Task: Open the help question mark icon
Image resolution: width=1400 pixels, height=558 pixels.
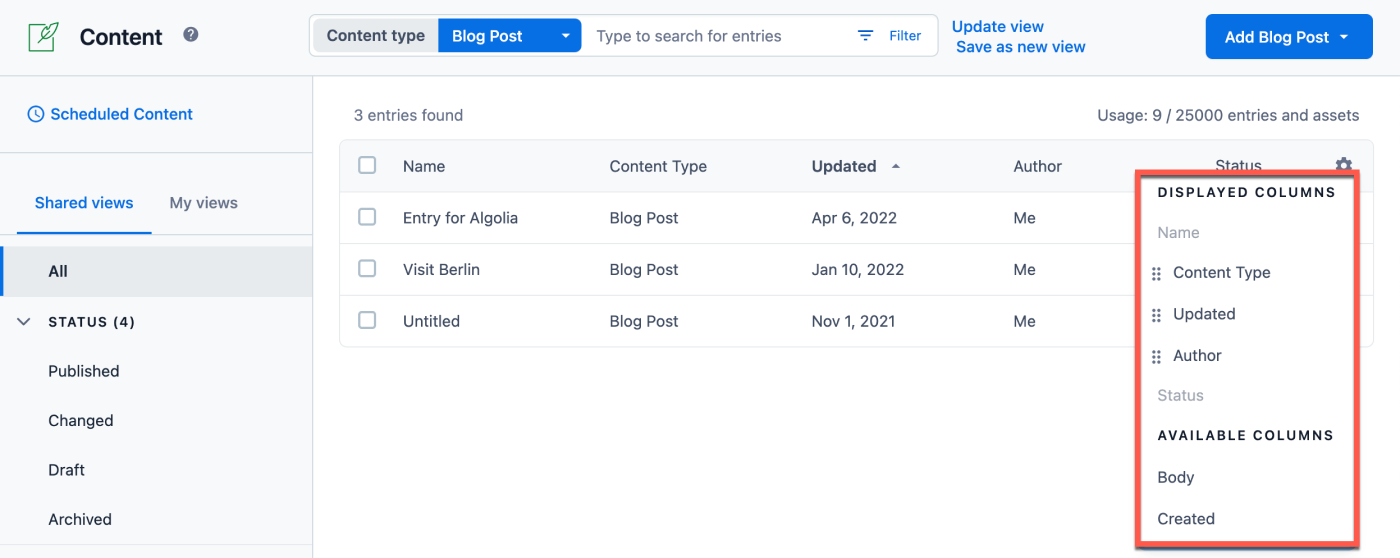Action: pyautogui.click(x=191, y=35)
